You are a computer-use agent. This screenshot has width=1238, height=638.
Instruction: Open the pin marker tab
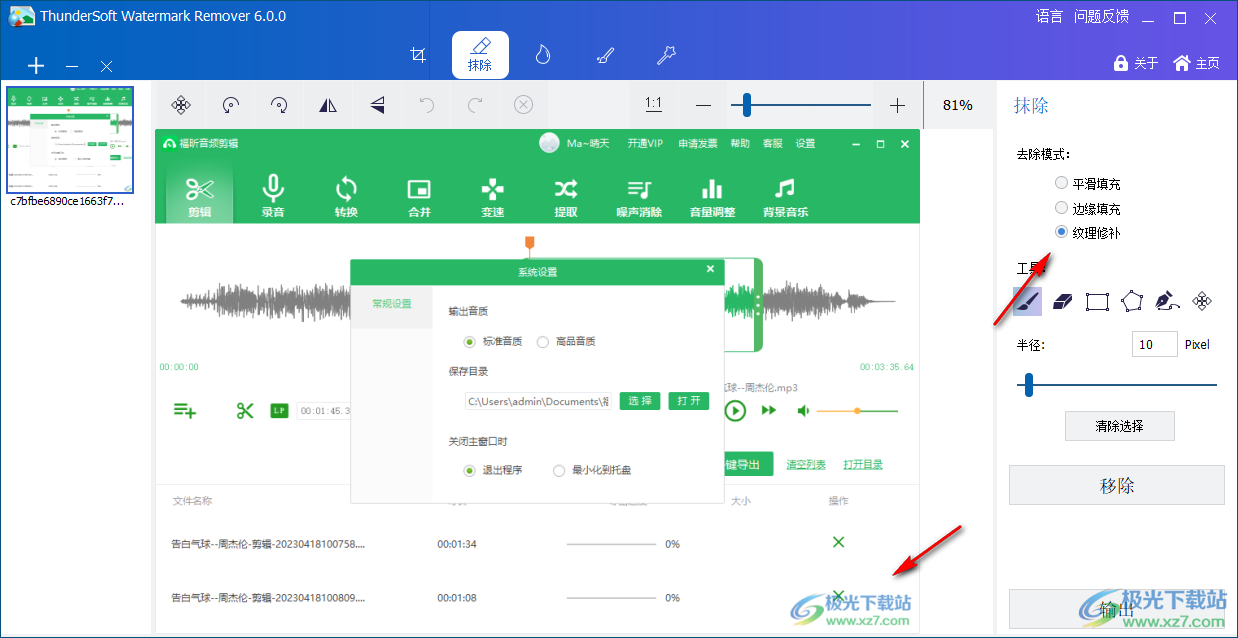(666, 55)
